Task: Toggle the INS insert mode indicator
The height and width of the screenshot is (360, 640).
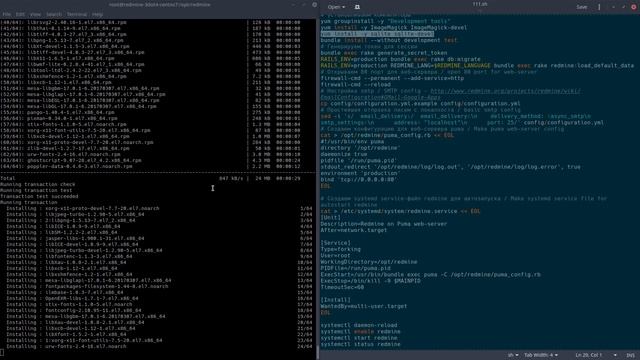Action: (x=630, y=355)
